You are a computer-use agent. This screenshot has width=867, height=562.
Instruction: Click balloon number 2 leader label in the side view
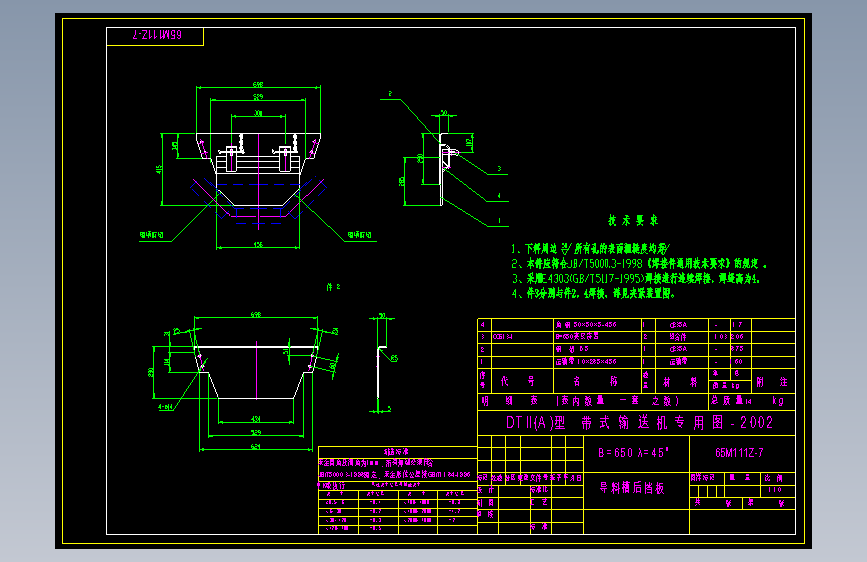click(390, 93)
